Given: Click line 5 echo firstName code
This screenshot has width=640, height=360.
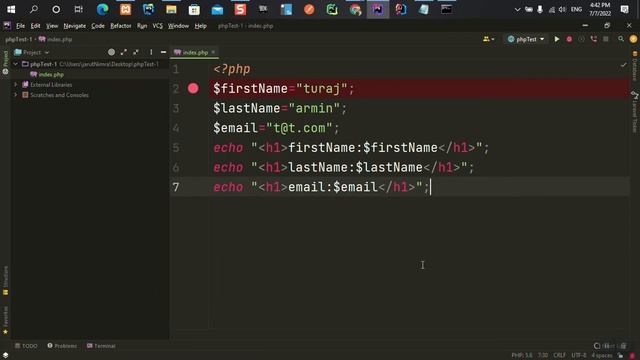Looking at the screenshot, I should point(351,148).
